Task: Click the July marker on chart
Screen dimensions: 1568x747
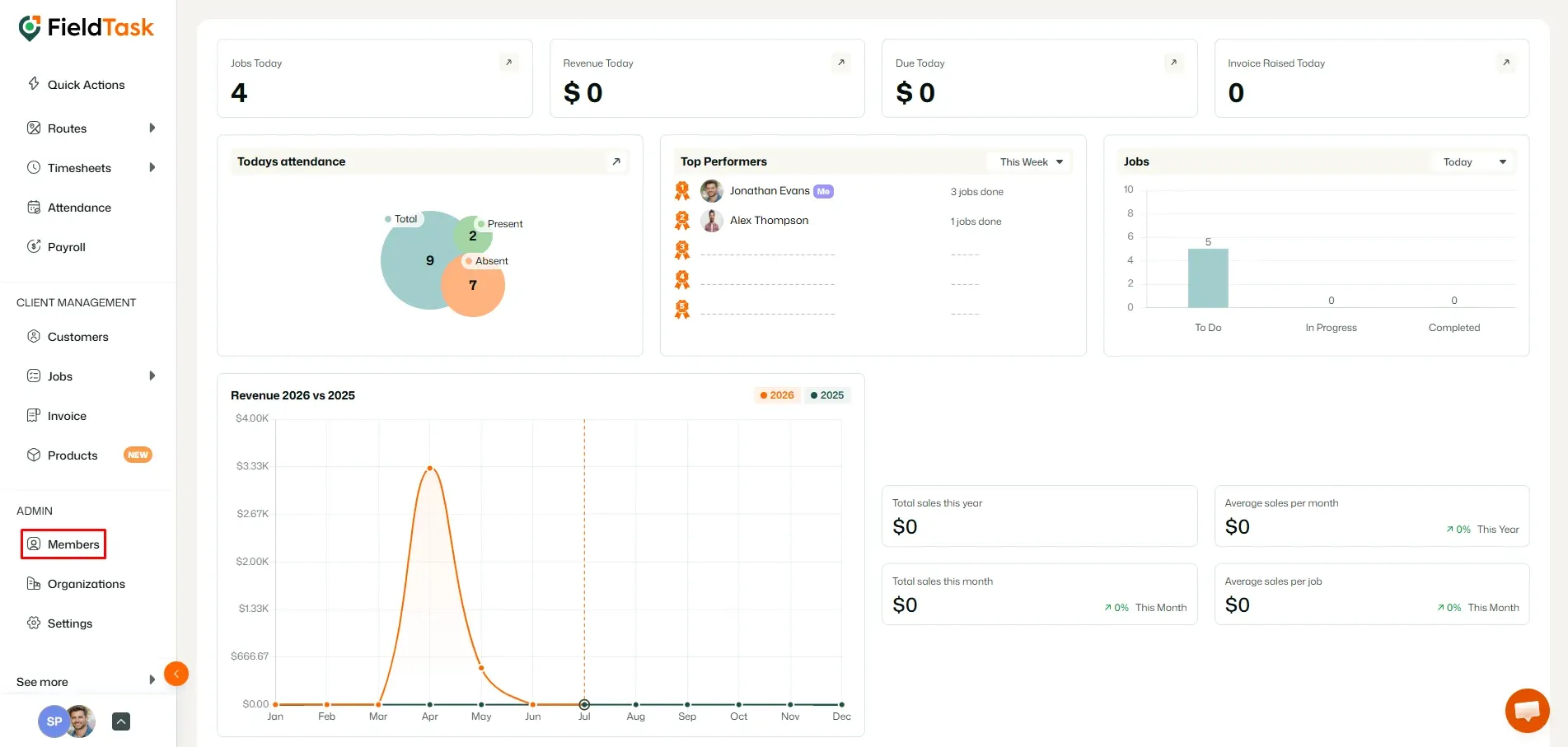Action: (584, 704)
